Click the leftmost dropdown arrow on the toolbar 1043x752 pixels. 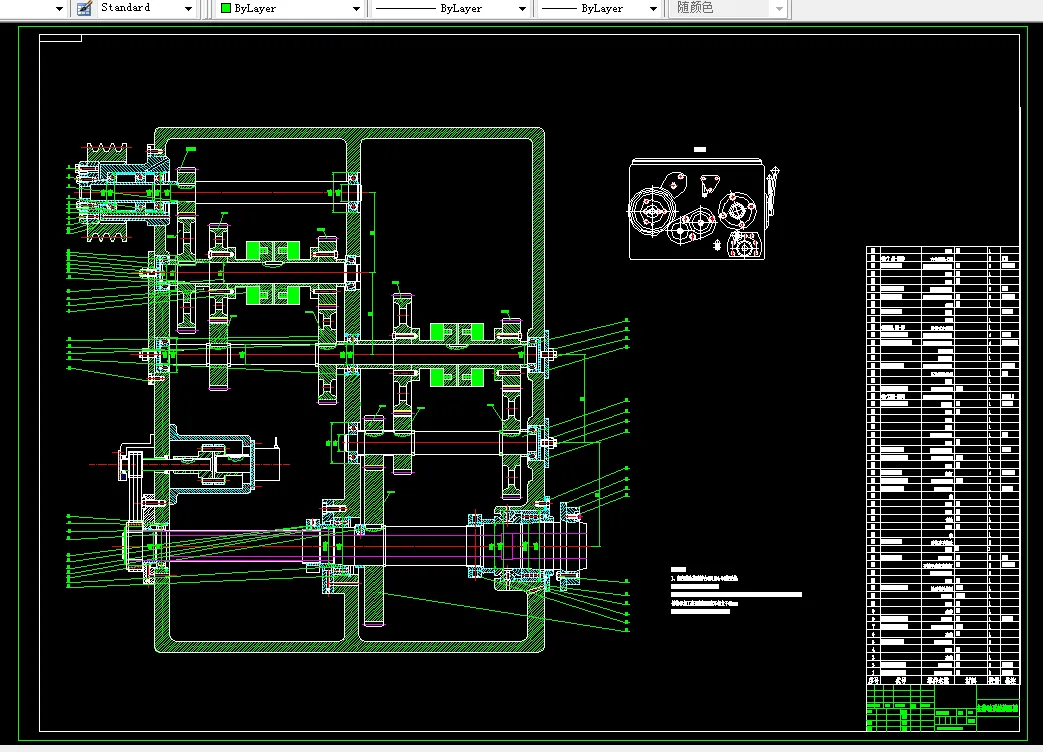(58, 8)
